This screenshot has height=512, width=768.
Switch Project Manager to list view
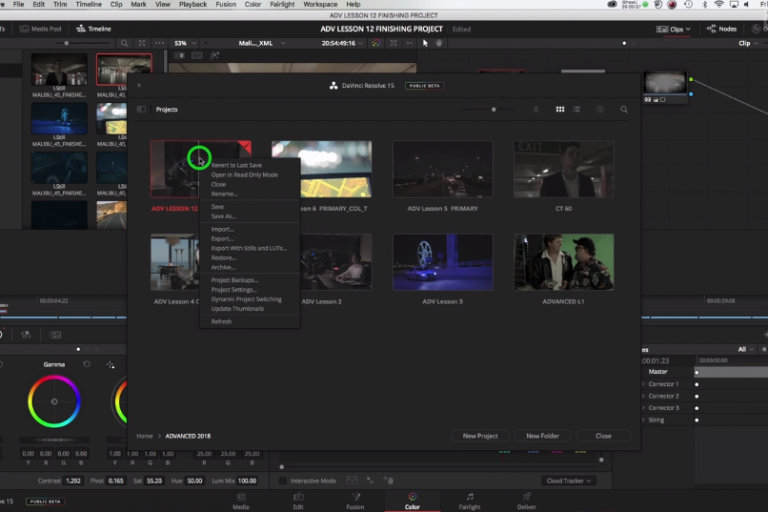point(577,109)
